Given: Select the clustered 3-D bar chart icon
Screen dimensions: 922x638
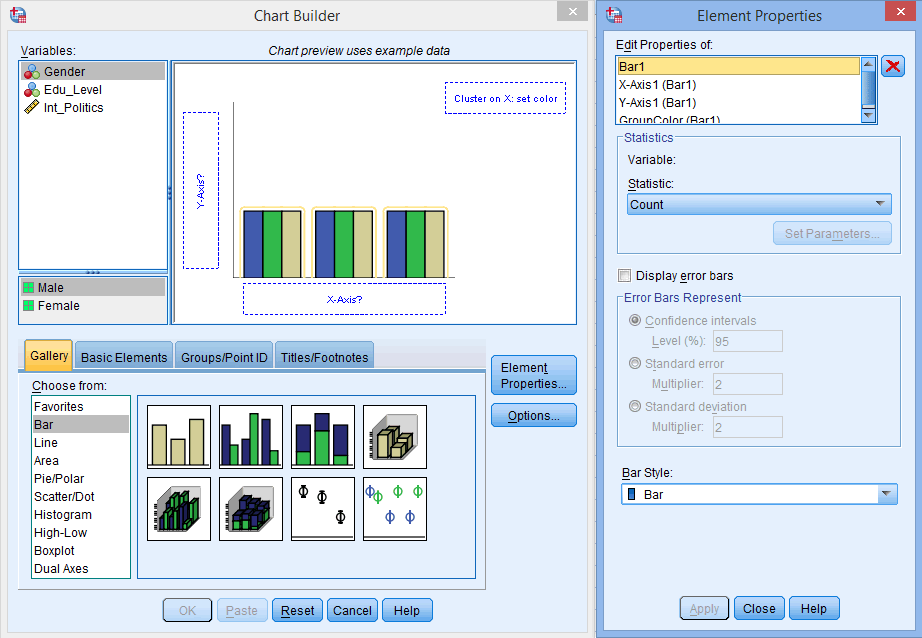Looking at the screenshot, I should (178, 508).
